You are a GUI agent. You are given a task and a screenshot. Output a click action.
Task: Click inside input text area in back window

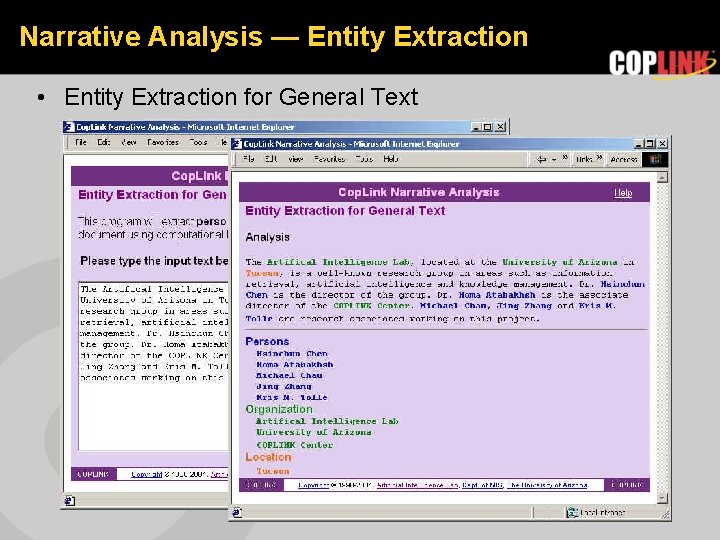coord(154,366)
